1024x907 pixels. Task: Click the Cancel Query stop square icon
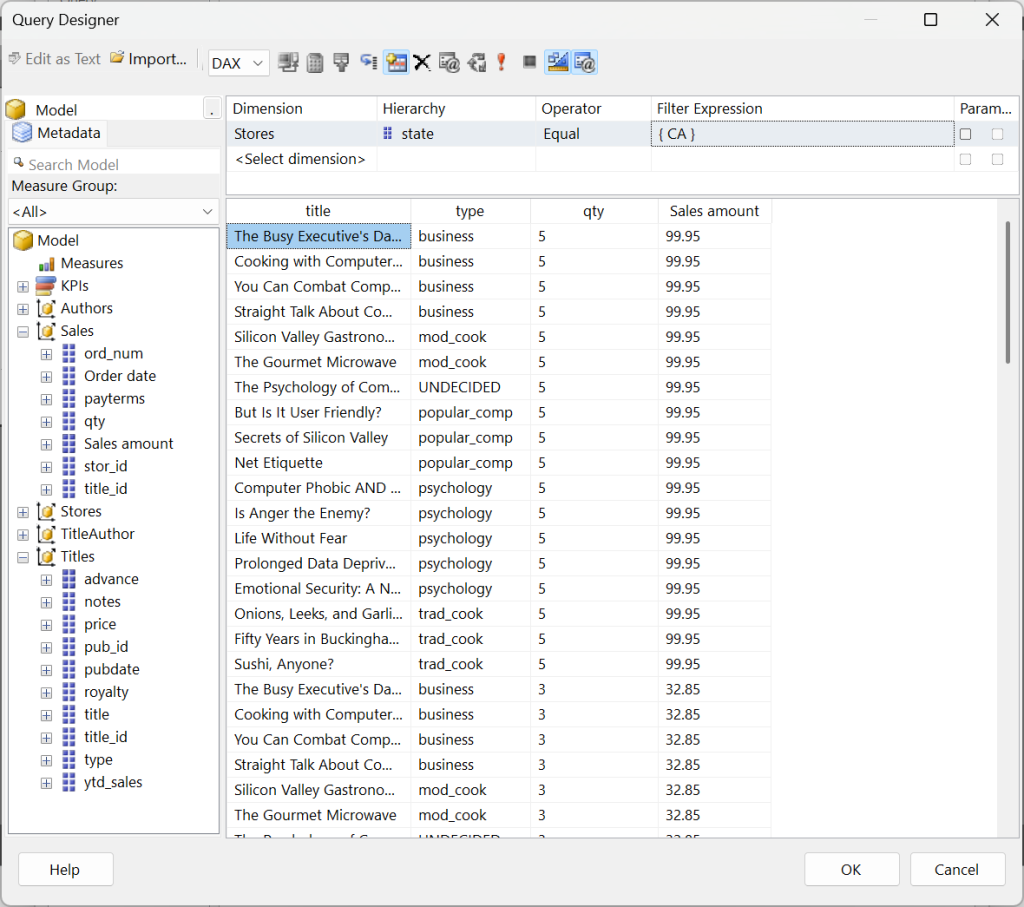tap(529, 63)
